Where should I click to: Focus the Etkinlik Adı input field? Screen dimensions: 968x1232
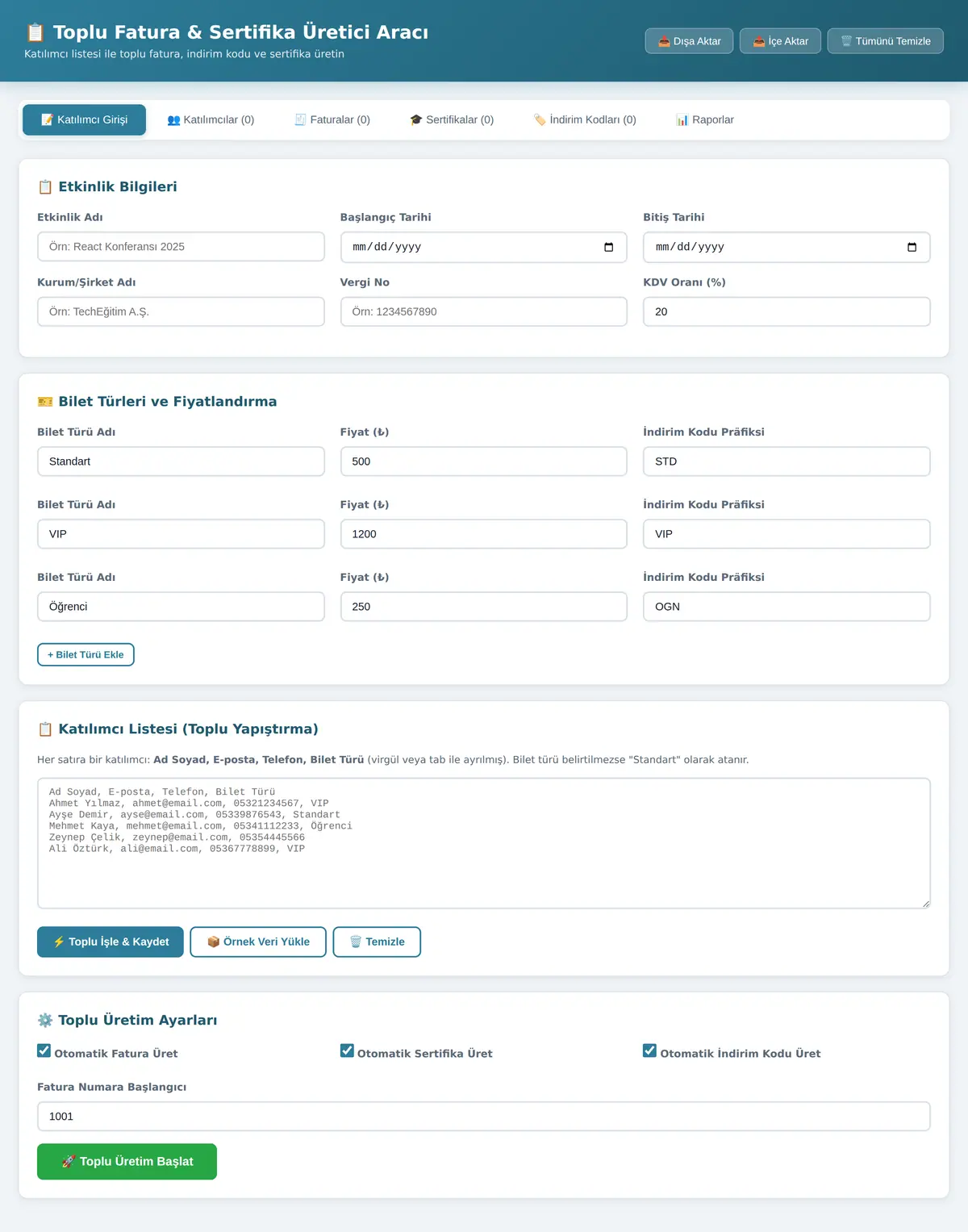pos(181,247)
